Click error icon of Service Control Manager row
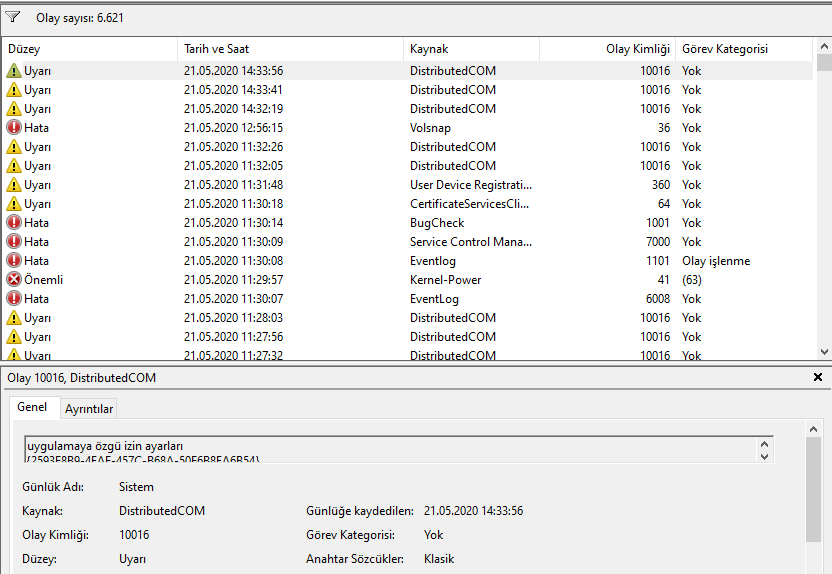The width and height of the screenshot is (832, 574). [14, 242]
